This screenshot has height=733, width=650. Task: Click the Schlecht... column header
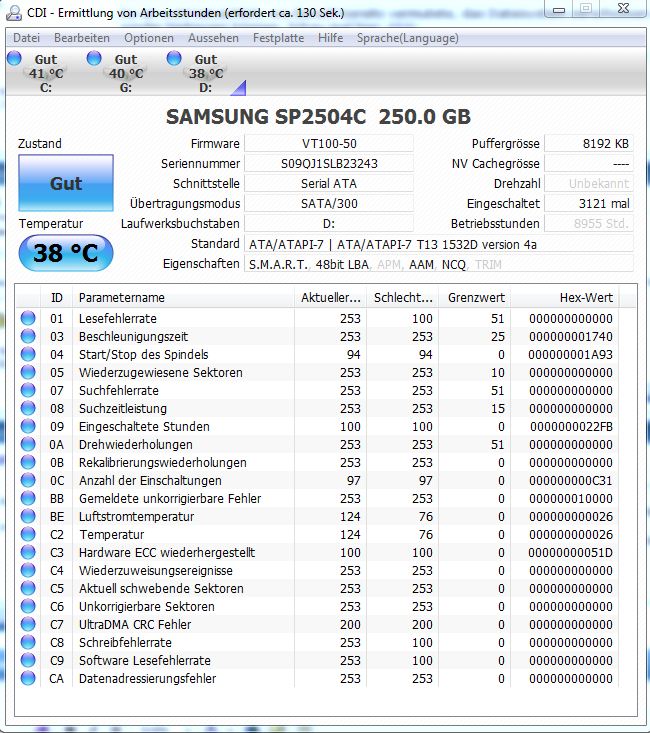click(403, 298)
